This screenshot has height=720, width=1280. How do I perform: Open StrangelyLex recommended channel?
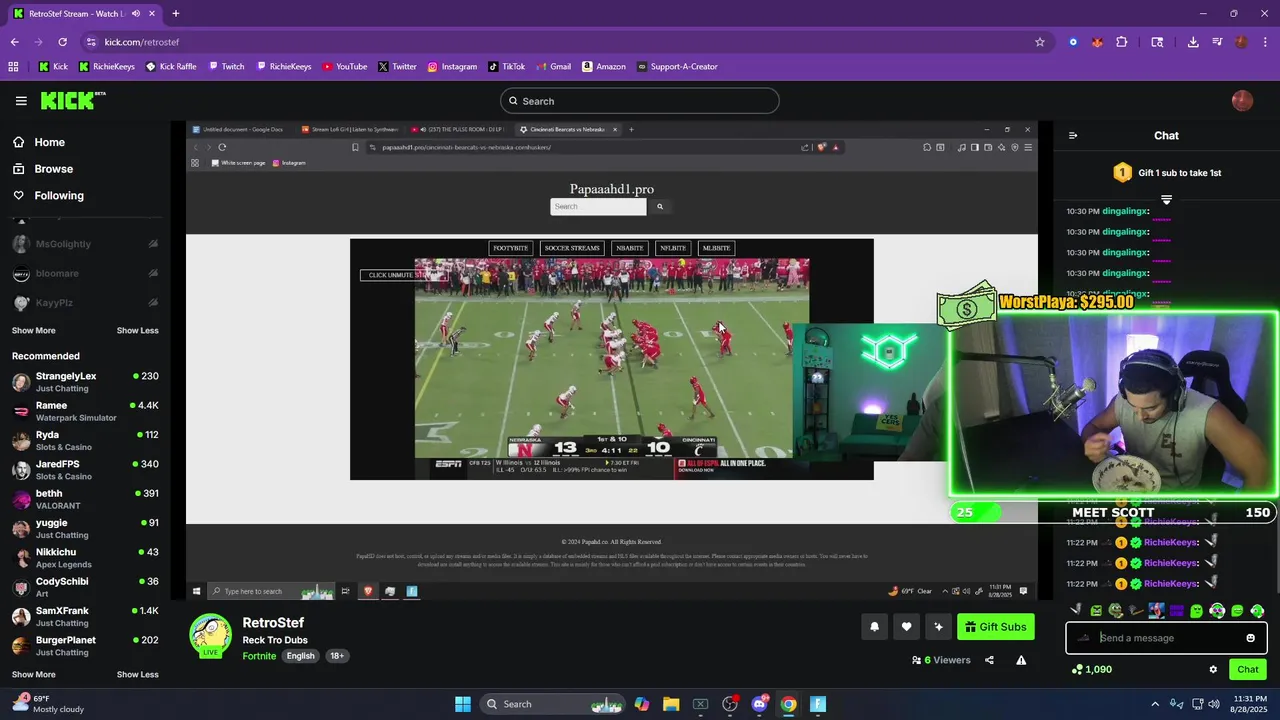pos(85,382)
